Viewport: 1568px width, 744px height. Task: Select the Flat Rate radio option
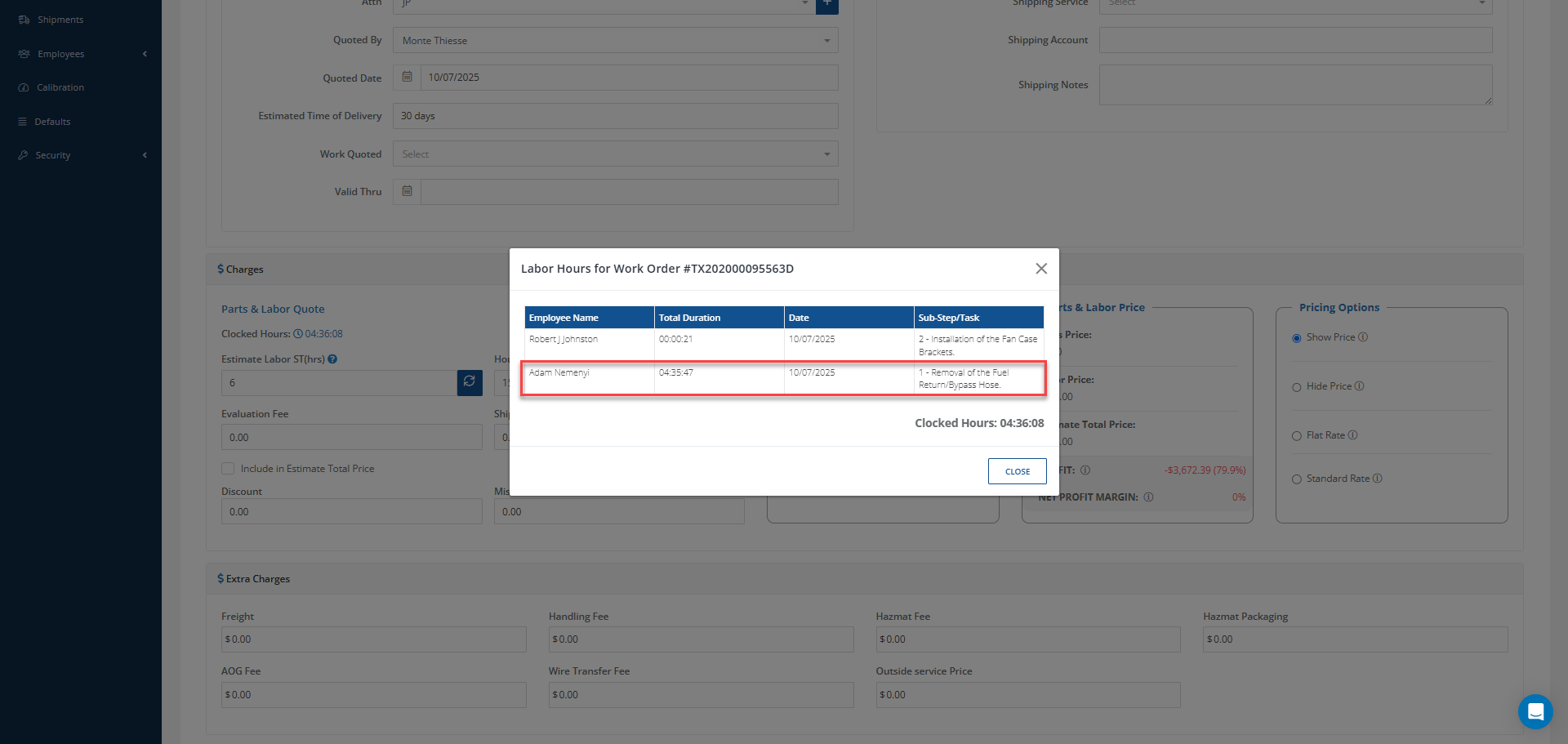pos(1297,436)
